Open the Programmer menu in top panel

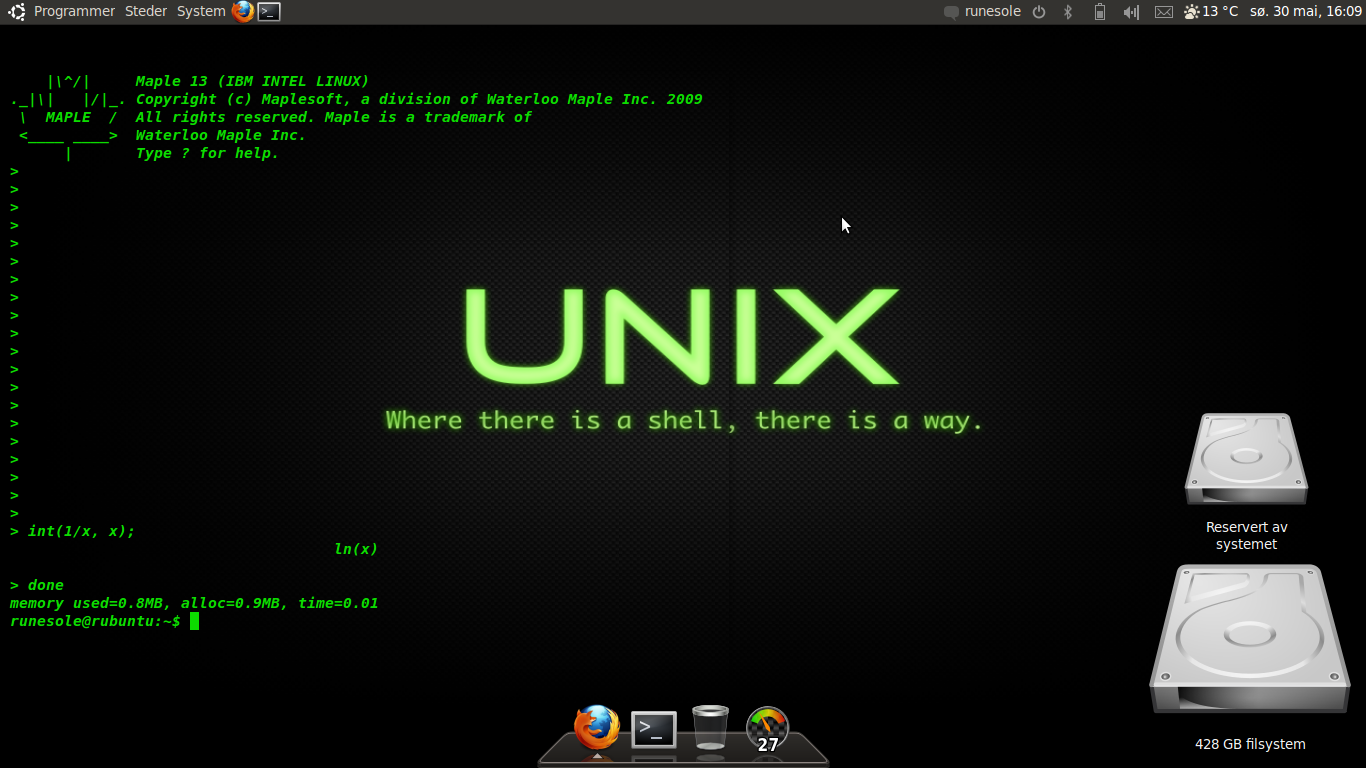click(74, 11)
